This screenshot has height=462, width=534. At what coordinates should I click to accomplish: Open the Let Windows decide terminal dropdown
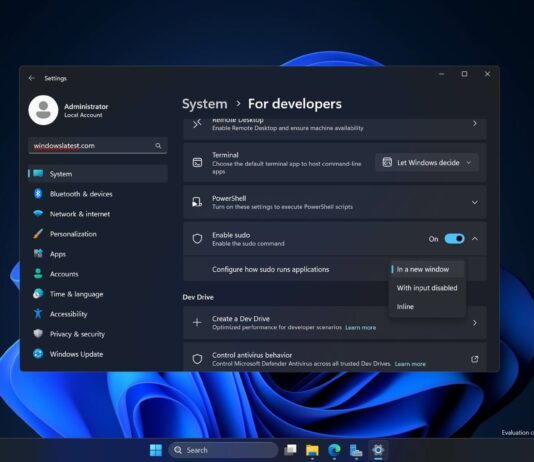click(x=427, y=163)
